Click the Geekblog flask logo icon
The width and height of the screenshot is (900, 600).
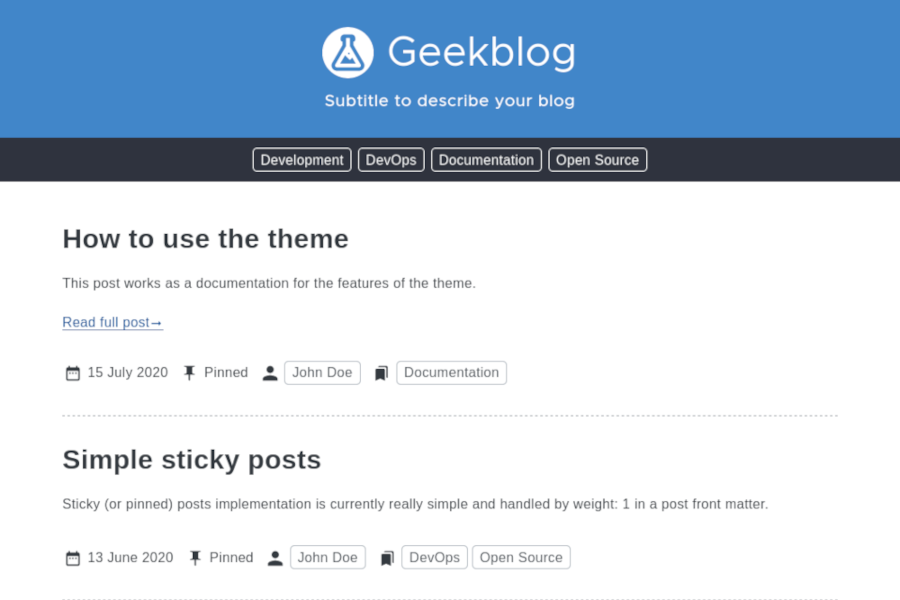(348, 52)
